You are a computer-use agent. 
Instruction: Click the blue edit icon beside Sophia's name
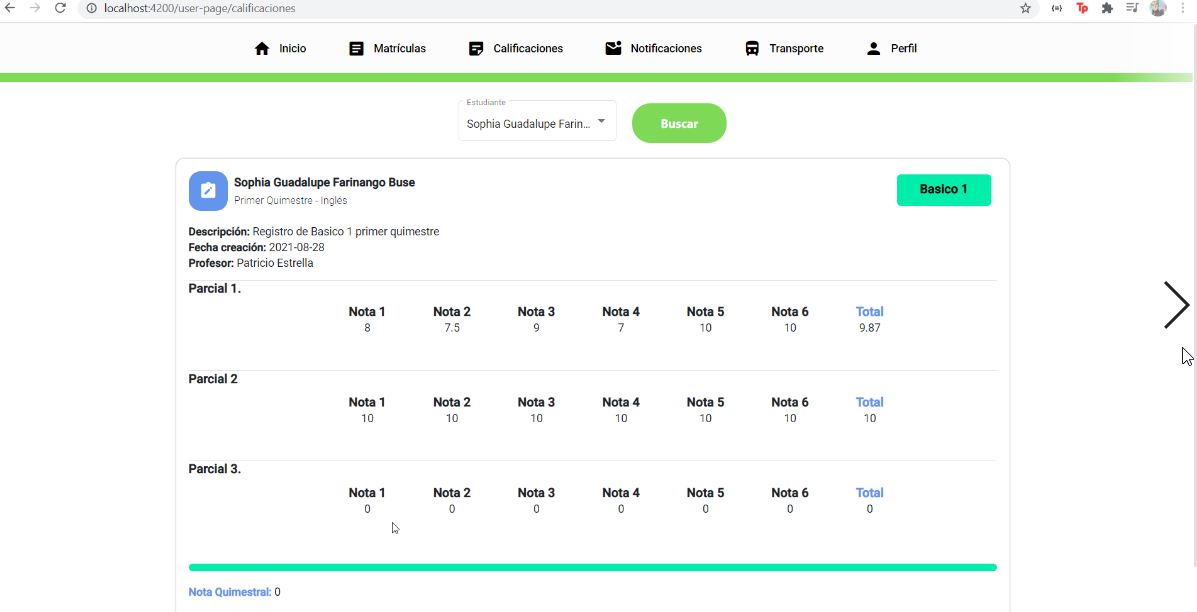click(x=208, y=190)
